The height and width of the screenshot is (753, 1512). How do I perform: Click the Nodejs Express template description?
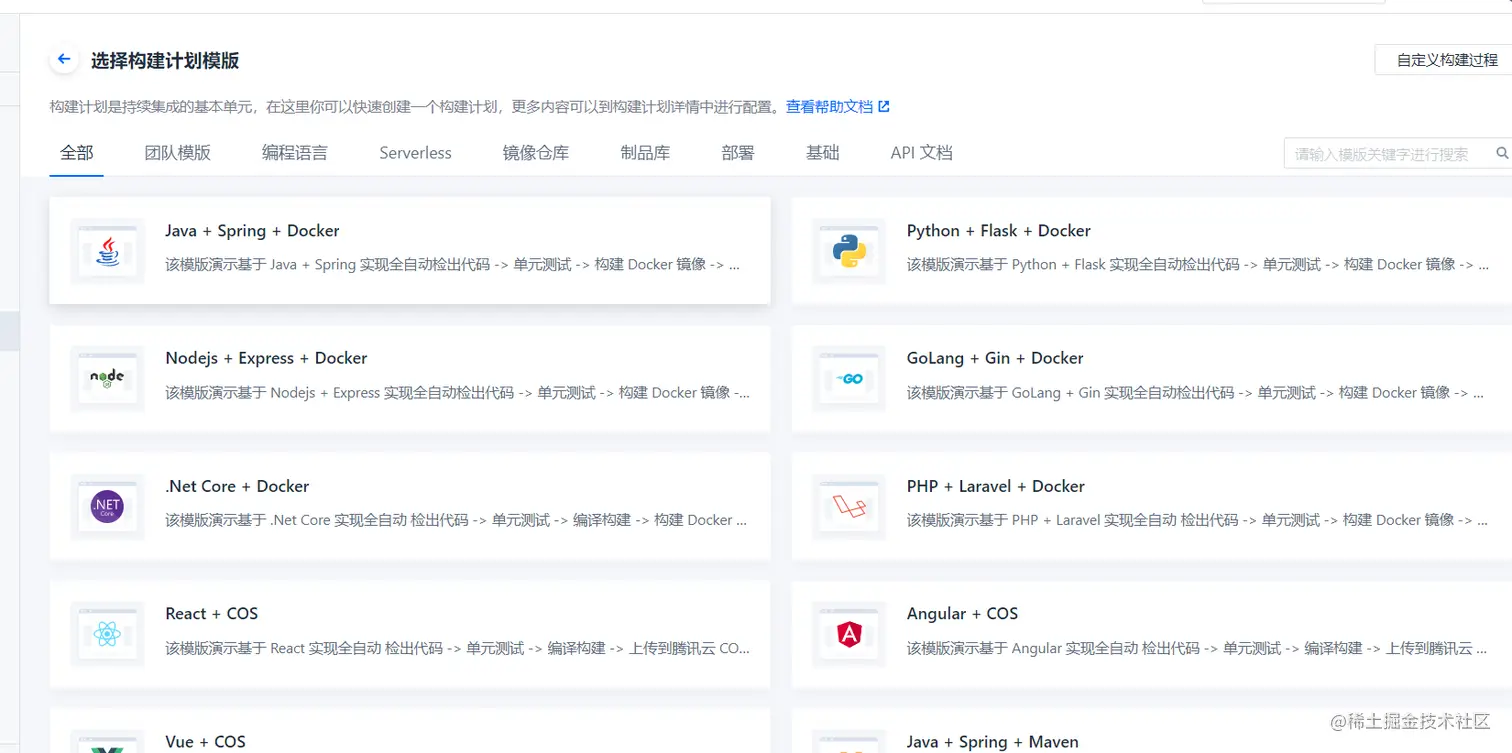coord(457,393)
